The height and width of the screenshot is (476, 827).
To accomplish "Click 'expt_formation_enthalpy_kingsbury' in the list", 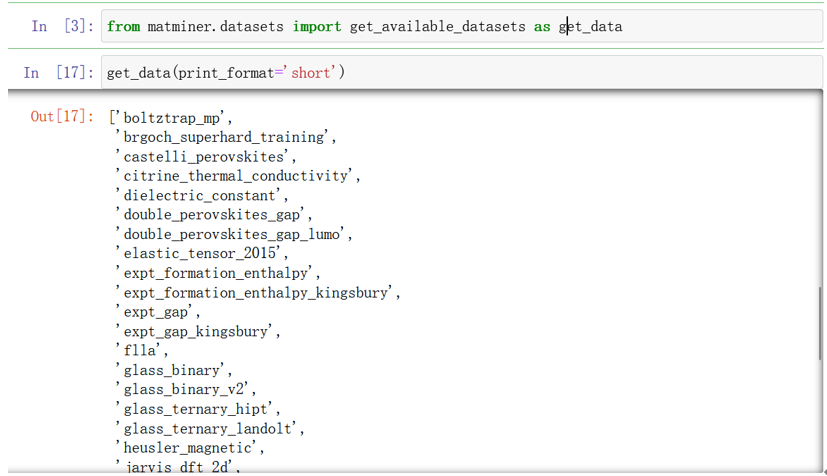I will [x=260, y=292].
